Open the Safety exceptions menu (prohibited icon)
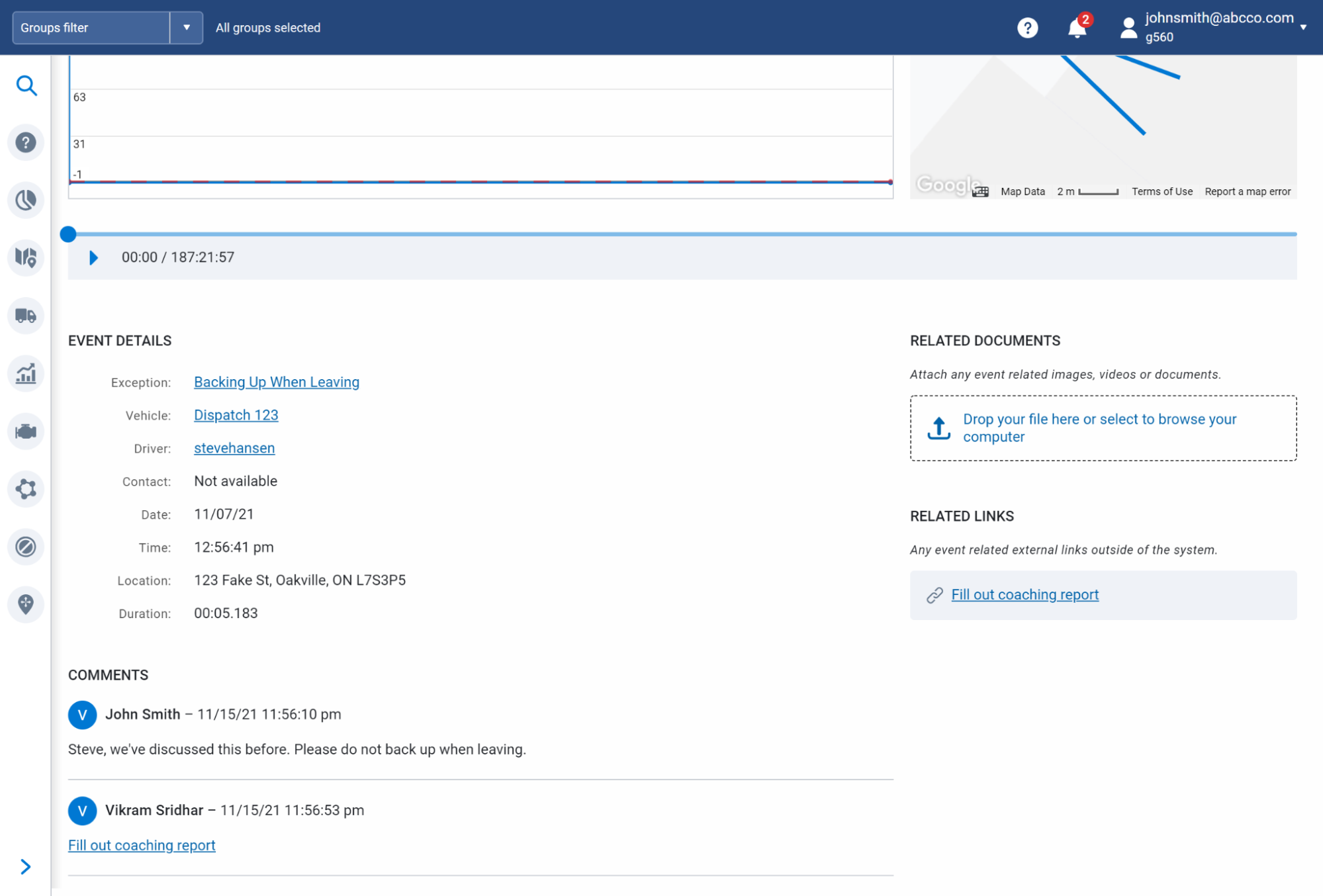Screen dimensions: 1323x896 point(26,547)
